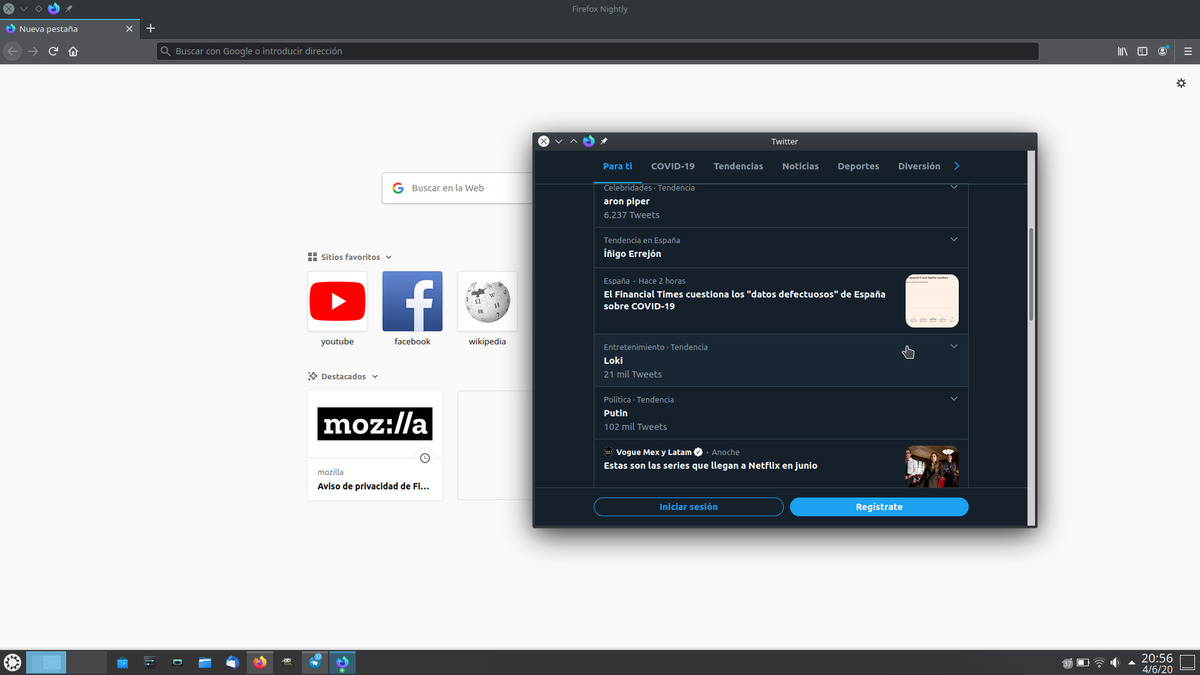Open the KDE application launcher
This screenshot has height=675, width=1200.
tap(12, 662)
